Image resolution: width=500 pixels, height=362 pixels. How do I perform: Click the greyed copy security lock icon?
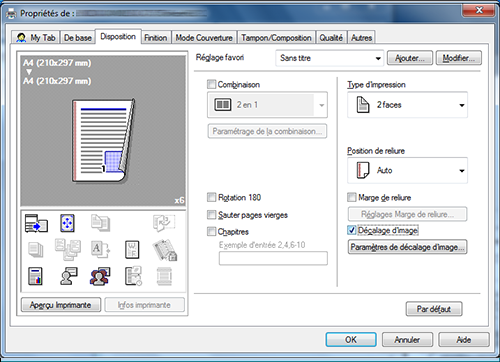tap(165, 250)
